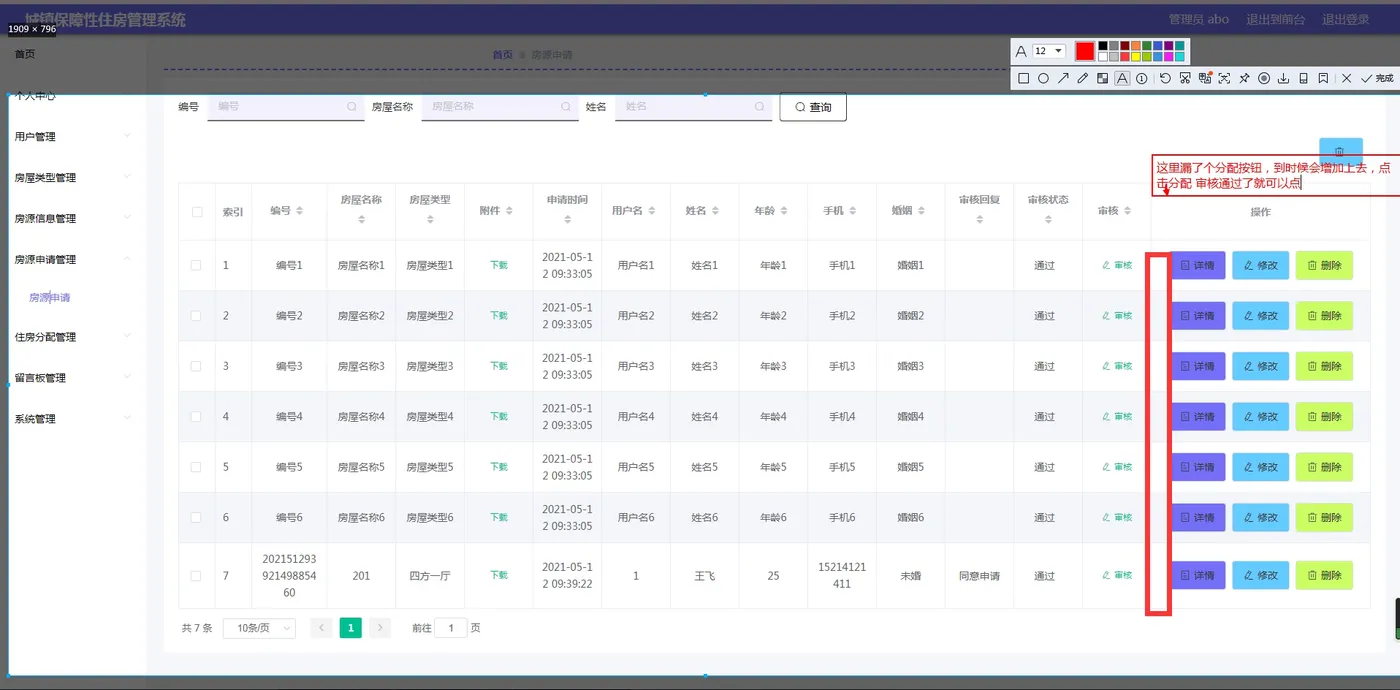1400x690 pixels.
Task: Open 首页 in the sidebar
Action: (x=25, y=54)
